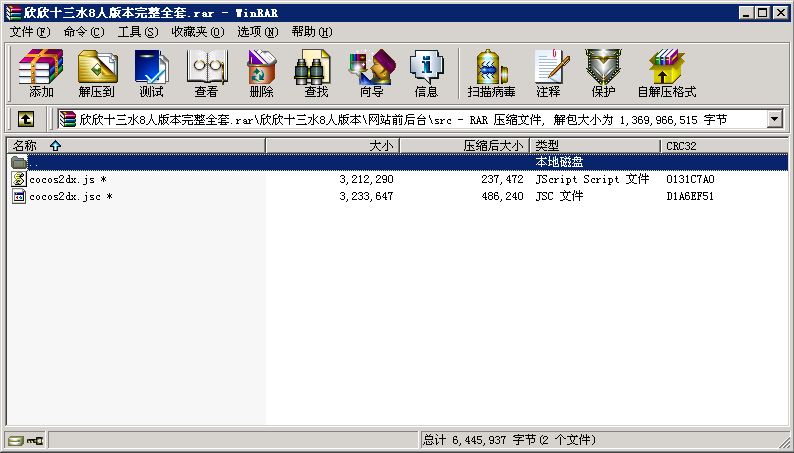
Task: Click the 保护 (Protect) archive icon
Action: click(603, 73)
